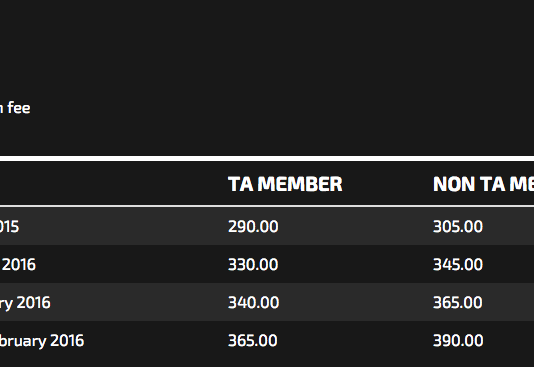Click empty space right of 290.00 cell
Image resolution: width=534 pixels, height=367 pixels.
pos(354,226)
